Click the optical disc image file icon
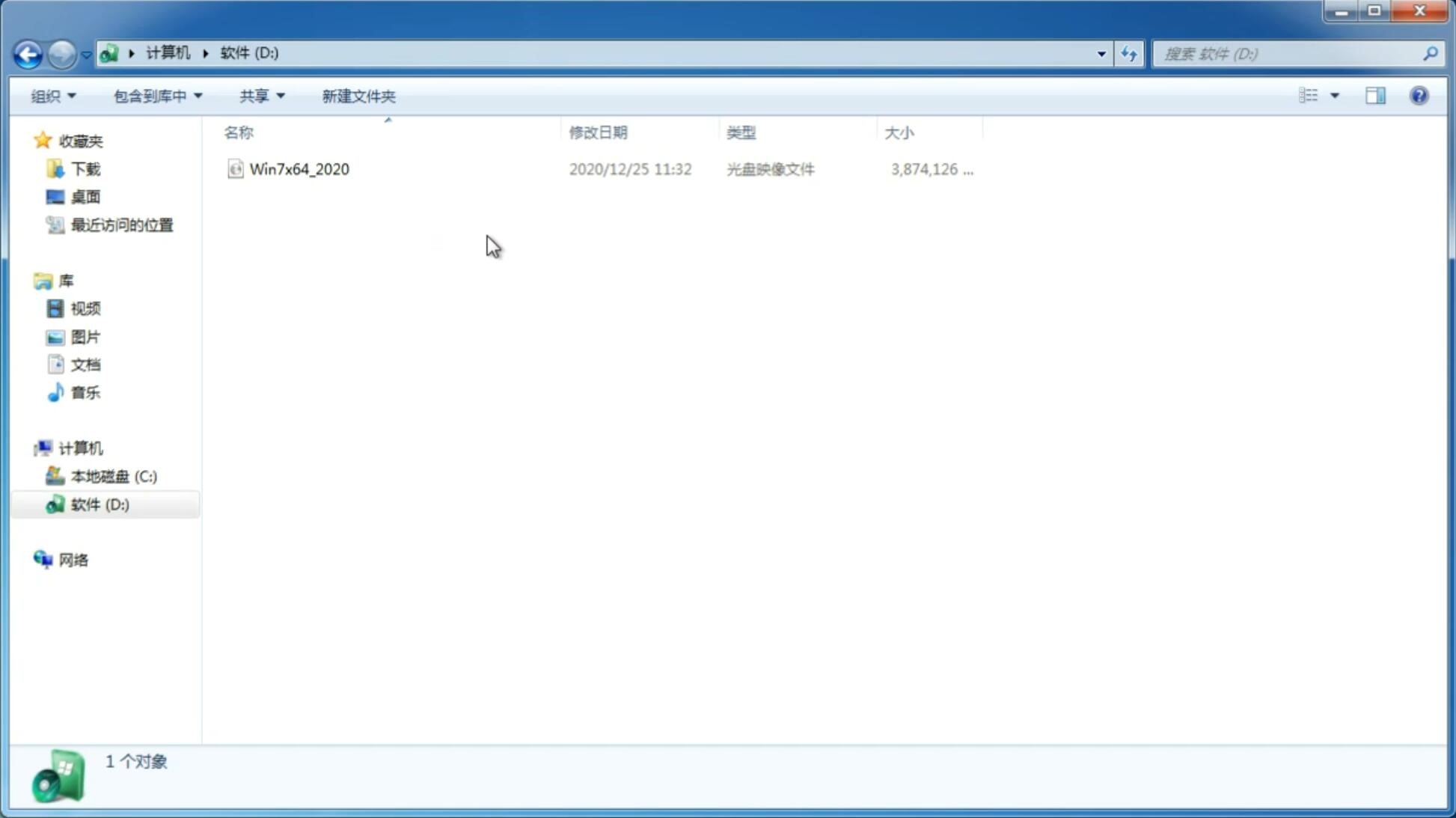The height and width of the screenshot is (818, 1456). (235, 168)
